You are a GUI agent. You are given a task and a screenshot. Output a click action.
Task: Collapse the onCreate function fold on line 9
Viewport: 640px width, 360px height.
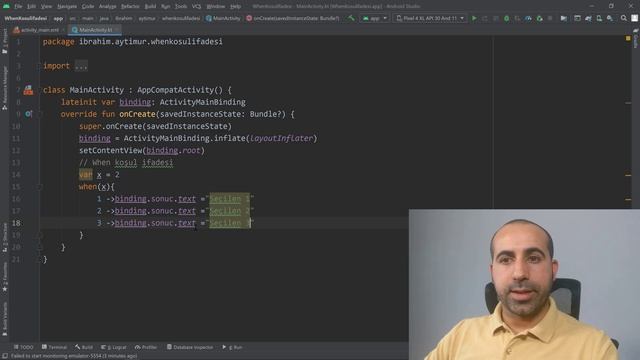pos(40,114)
